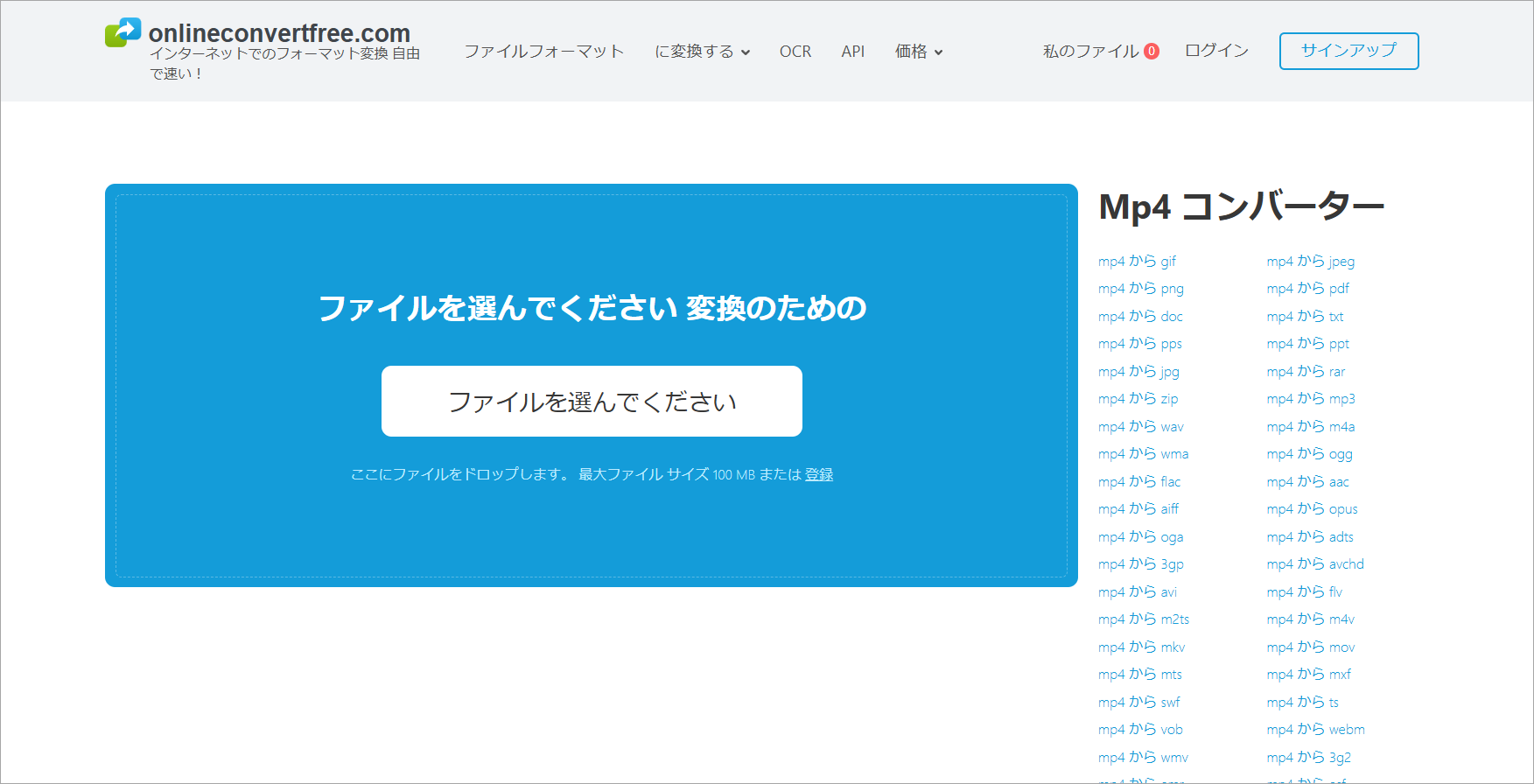Open the API page

pyautogui.click(x=853, y=52)
